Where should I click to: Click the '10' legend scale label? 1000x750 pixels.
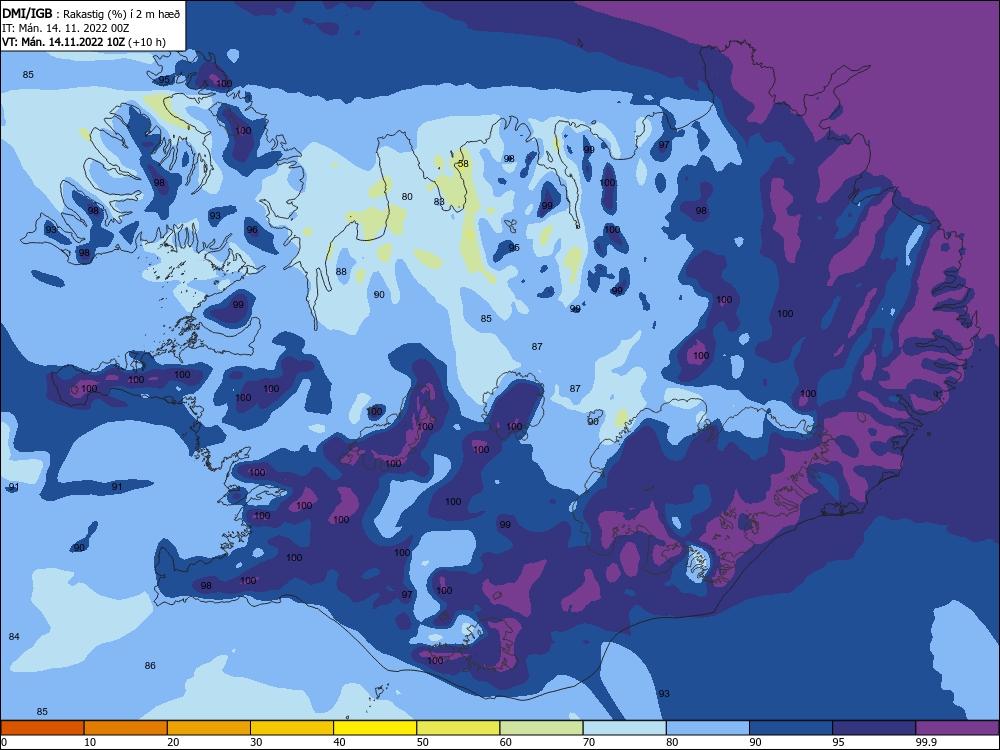(x=90, y=742)
